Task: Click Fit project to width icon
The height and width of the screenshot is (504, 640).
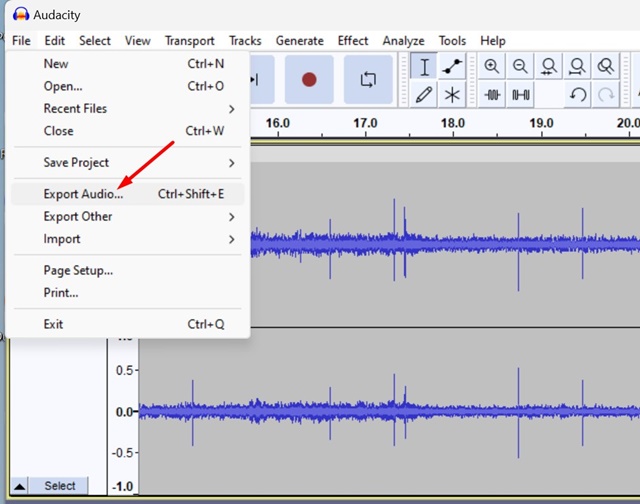Action: pyautogui.click(x=577, y=66)
